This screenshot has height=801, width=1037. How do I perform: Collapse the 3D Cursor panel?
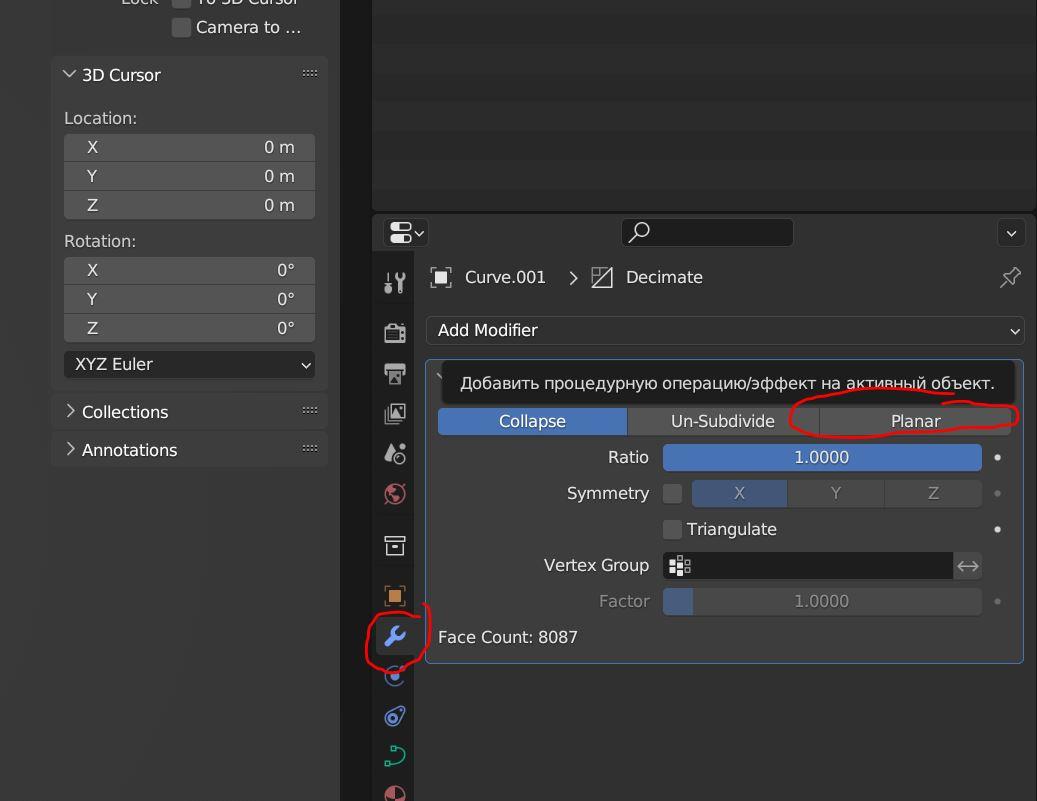(69, 74)
